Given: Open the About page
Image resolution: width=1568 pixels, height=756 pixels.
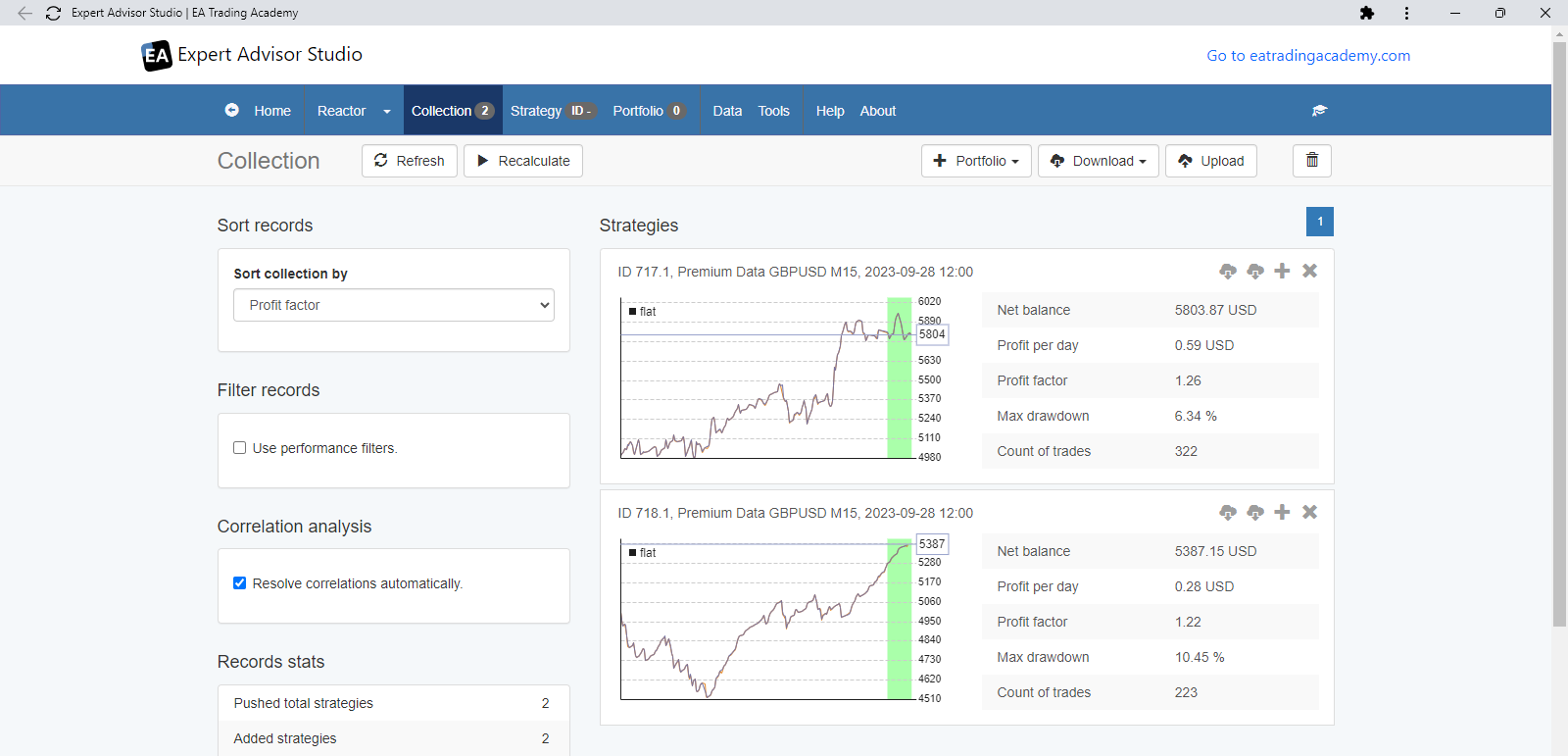Looking at the screenshot, I should 878,111.
